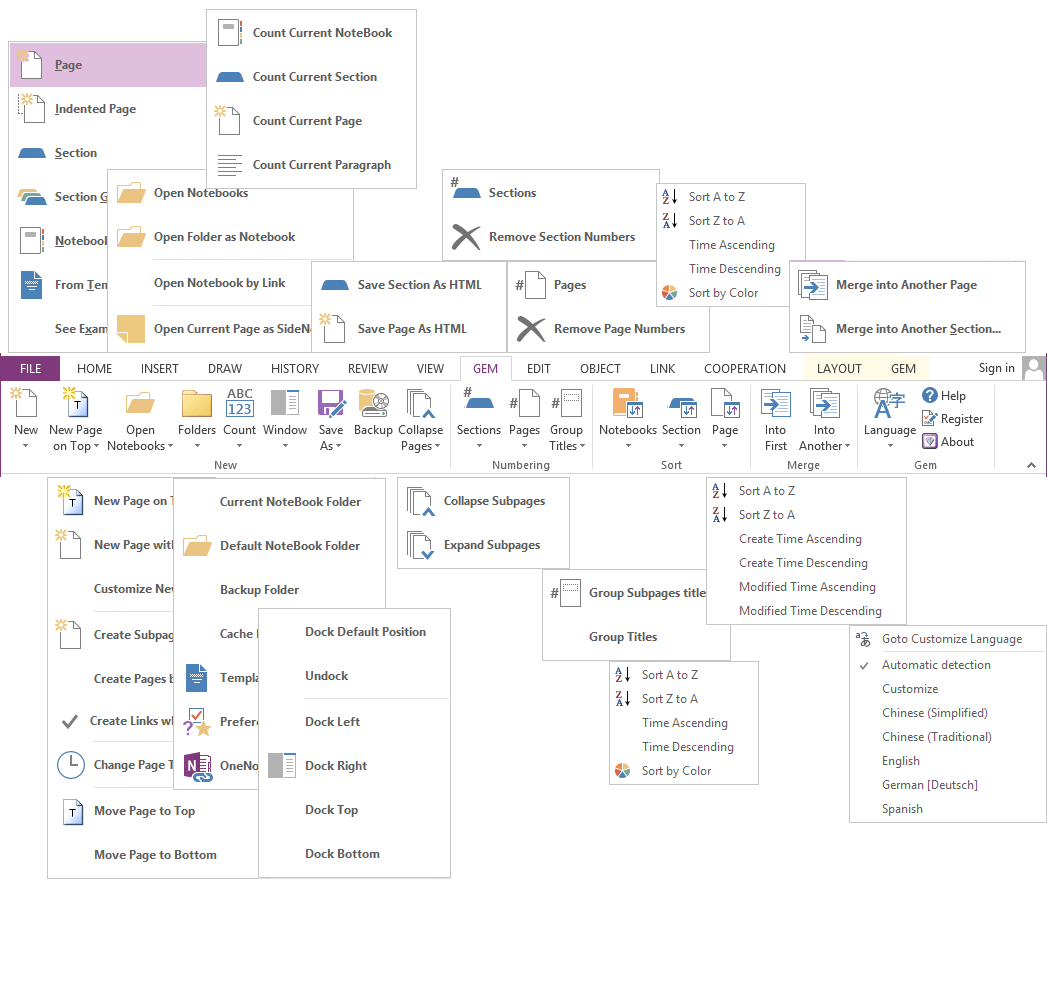Click the Register icon in Gem group
1047x1000 pixels.
[930, 419]
